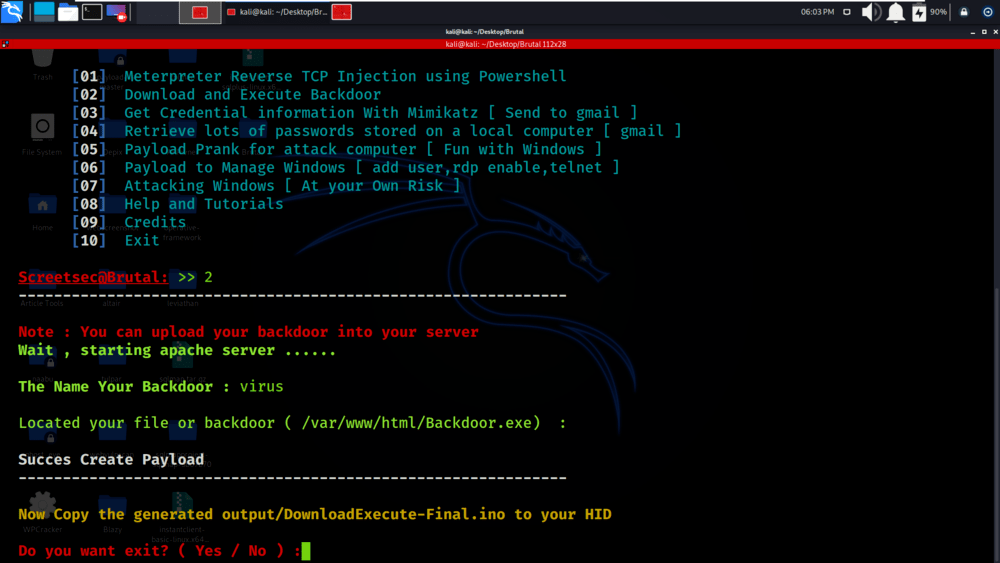Click the display tray icon beside clock
This screenshot has width=1000, height=563.
coord(847,12)
